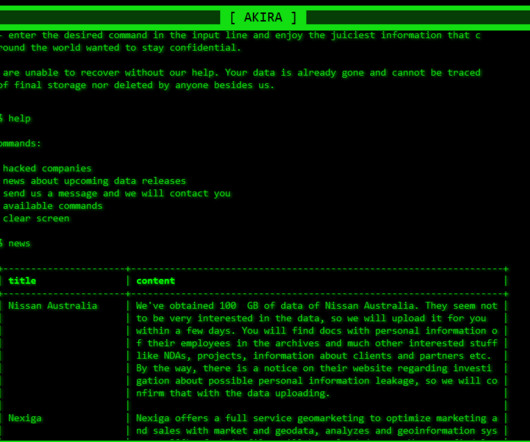Click the Nissan Australia content text
This screenshot has height=442, width=530.
[x=317, y=349]
